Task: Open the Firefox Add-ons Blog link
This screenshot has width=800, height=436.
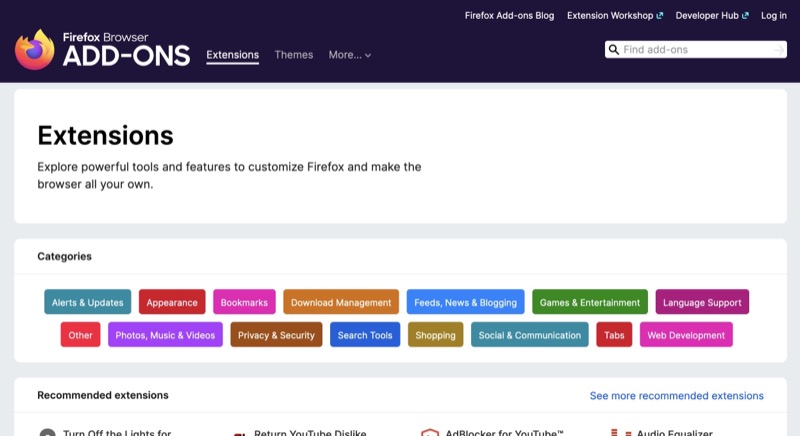Action: click(x=509, y=15)
